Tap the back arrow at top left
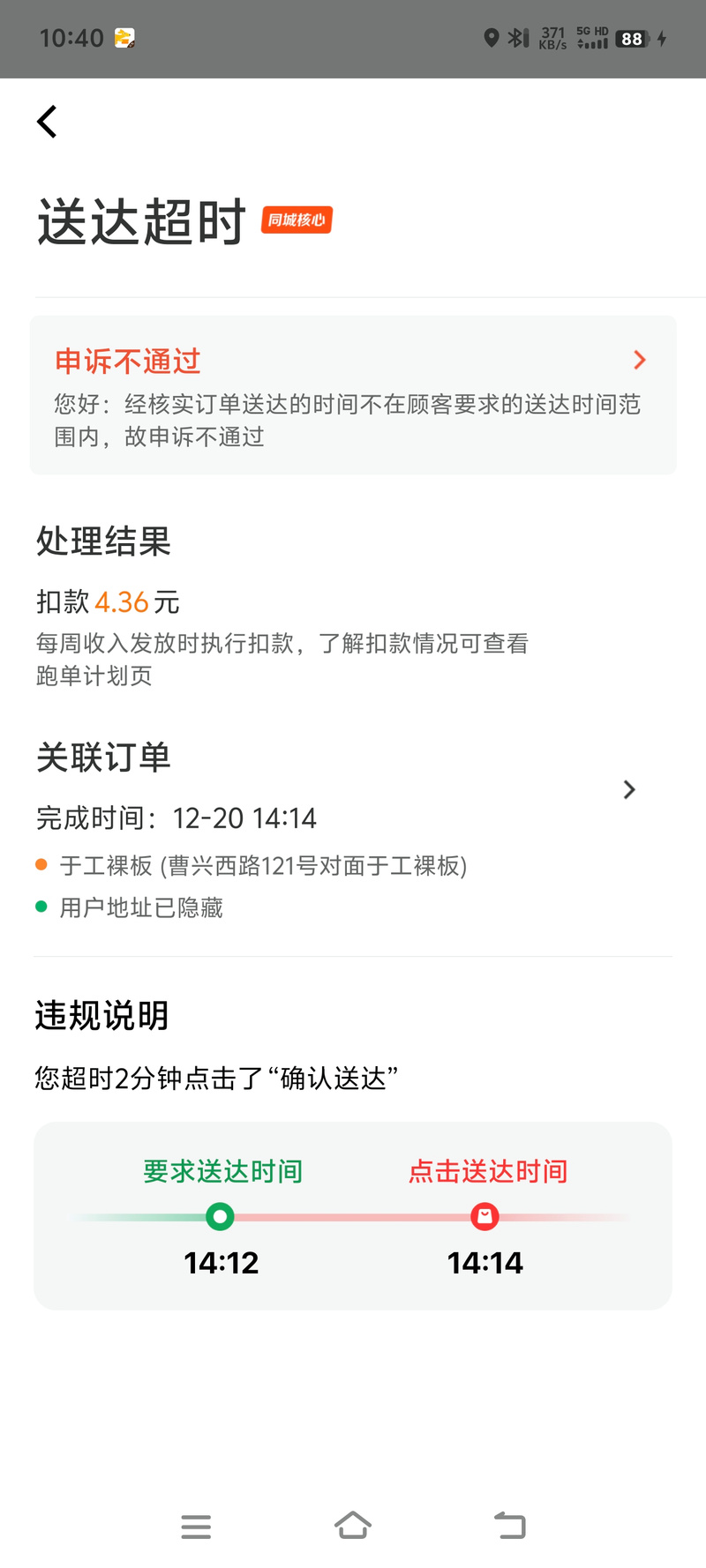 [48, 122]
